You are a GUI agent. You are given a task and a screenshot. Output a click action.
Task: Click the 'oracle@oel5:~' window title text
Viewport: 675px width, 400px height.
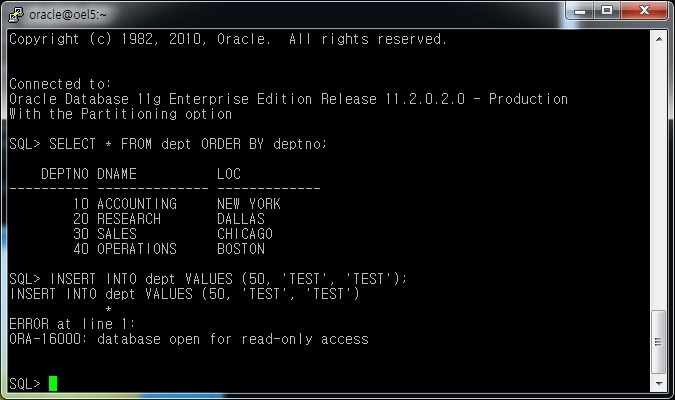click(68, 15)
